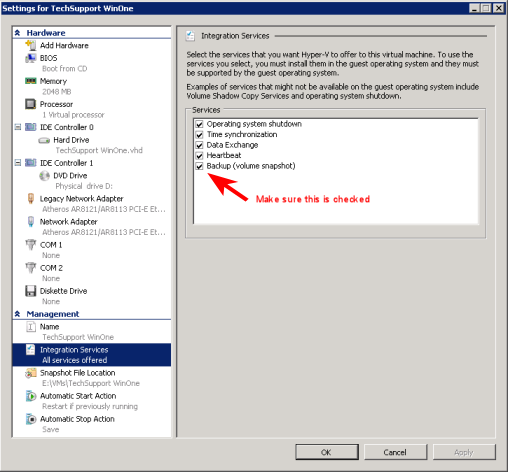Open the Memory settings entry
The image size is (508, 472).
click(x=53, y=81)
